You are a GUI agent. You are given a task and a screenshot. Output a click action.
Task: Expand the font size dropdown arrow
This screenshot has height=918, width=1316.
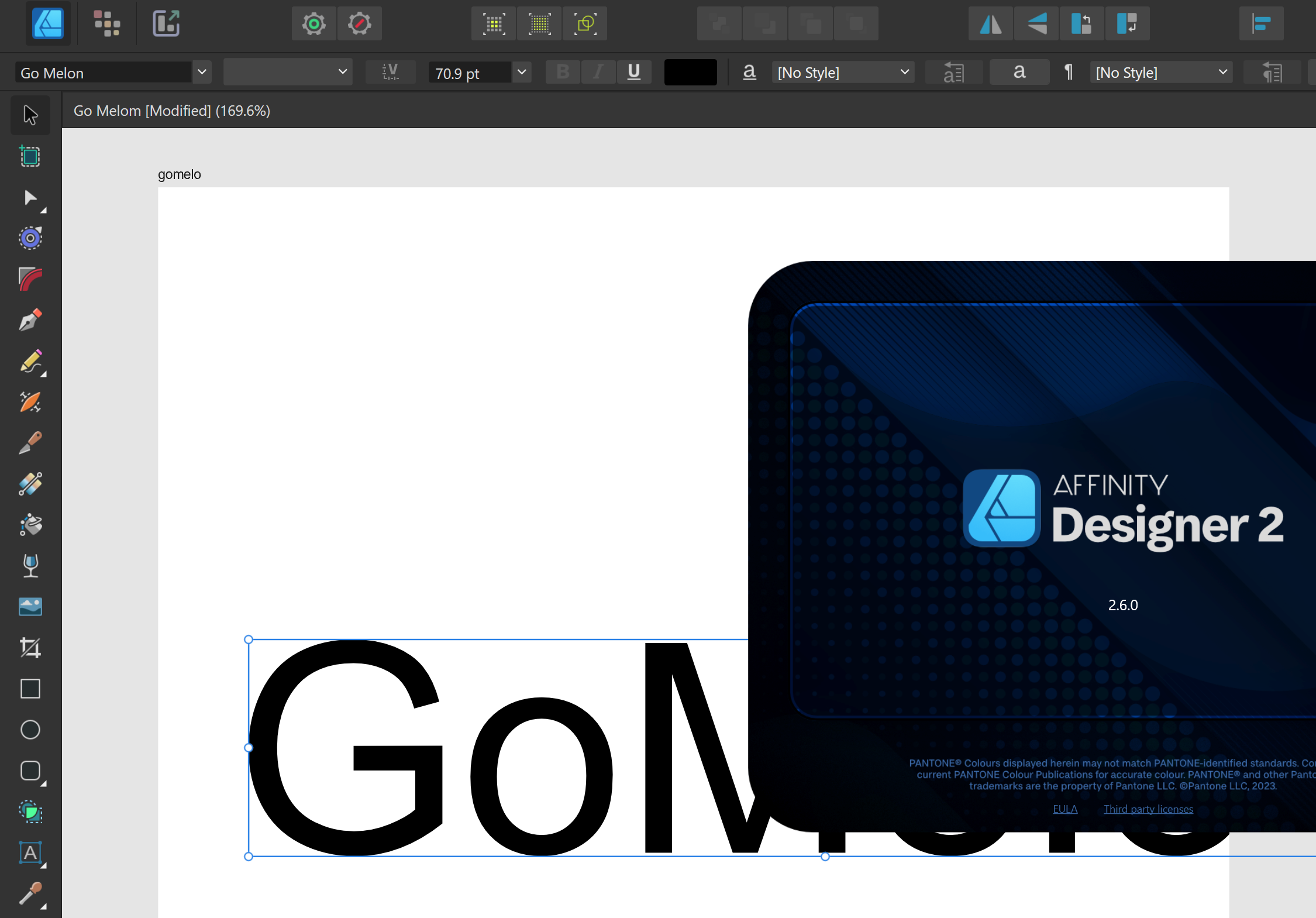pos(522,72)
